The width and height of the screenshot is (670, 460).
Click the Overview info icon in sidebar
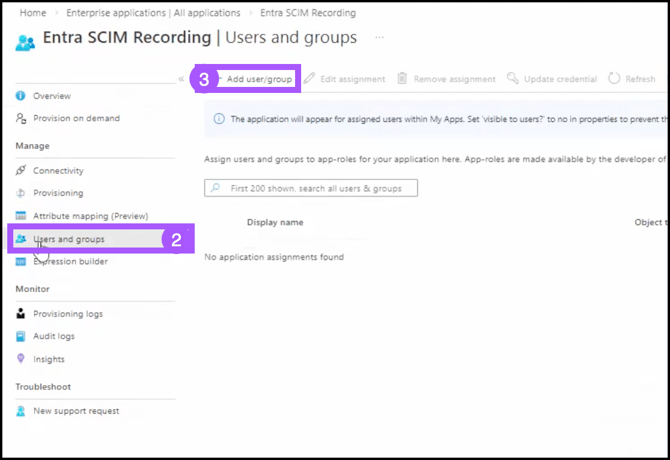click(21, 96)
